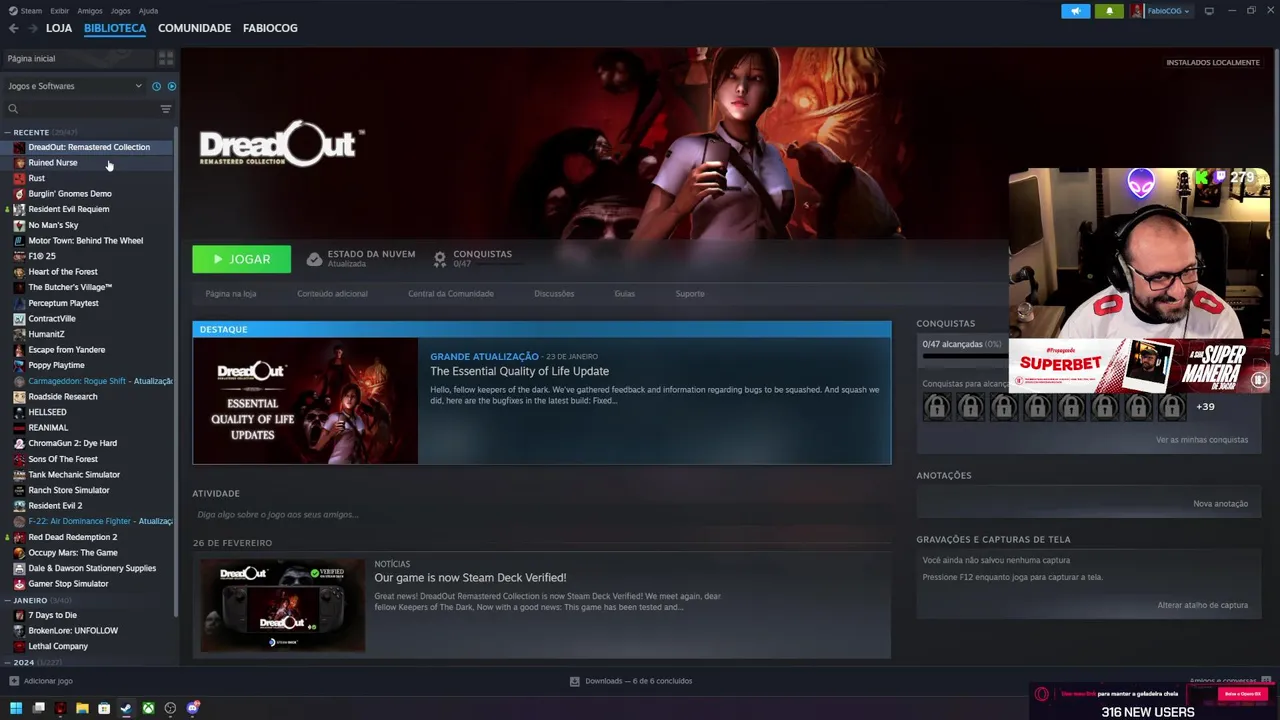Expand the 2024 category
This screenshot has height=720, width=1280.
[7, 662]
